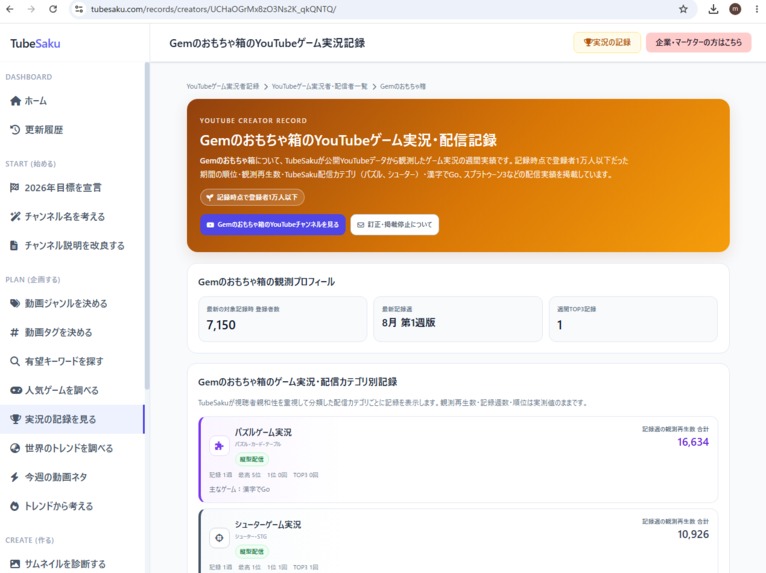The width and height of the screenshot is (766, 573).
Task: Click the 8月 第1週版 record value
Action: click(408, 322)
